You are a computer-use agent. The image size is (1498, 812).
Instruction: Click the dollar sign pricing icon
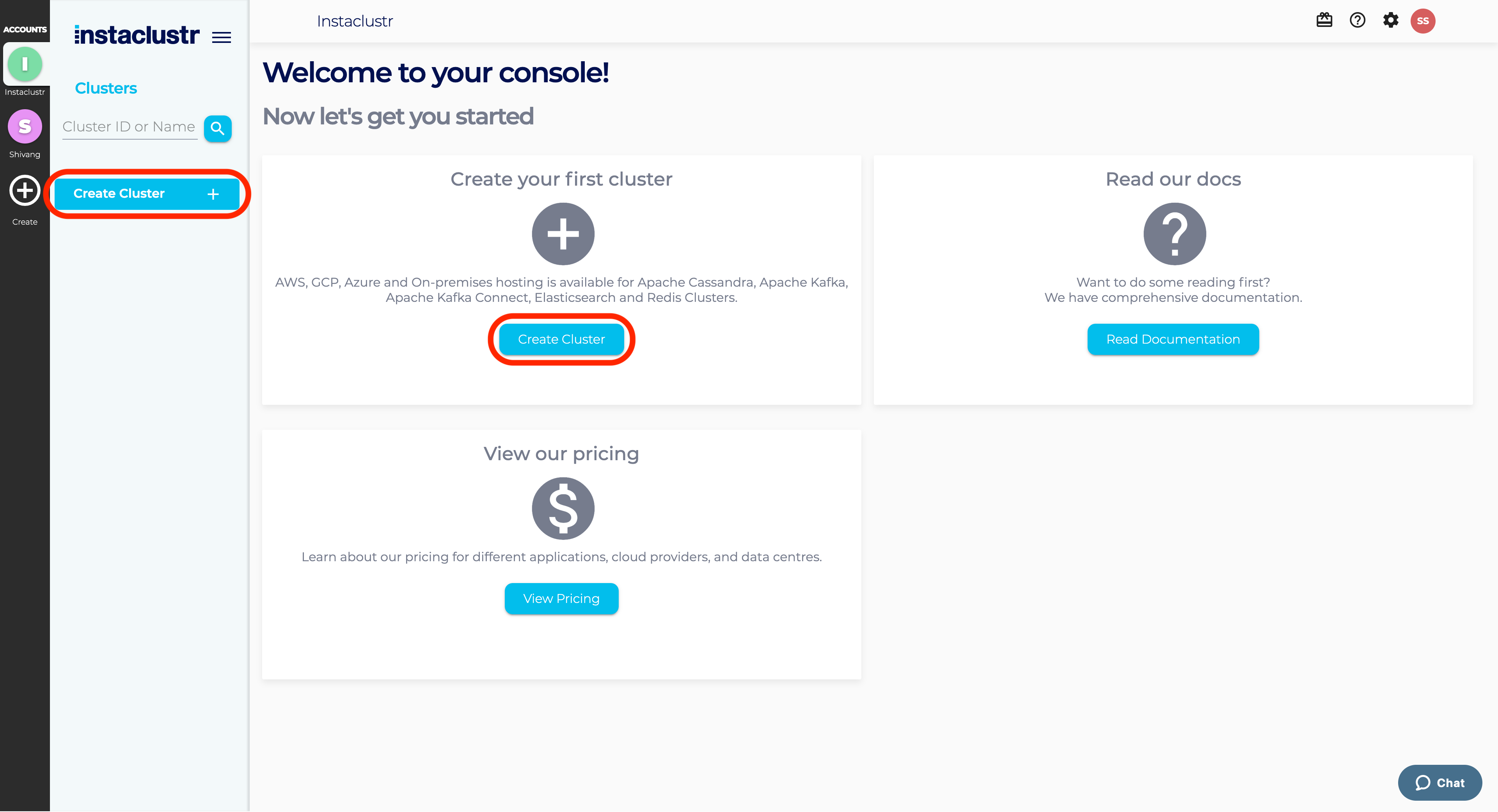pos(562,509)
